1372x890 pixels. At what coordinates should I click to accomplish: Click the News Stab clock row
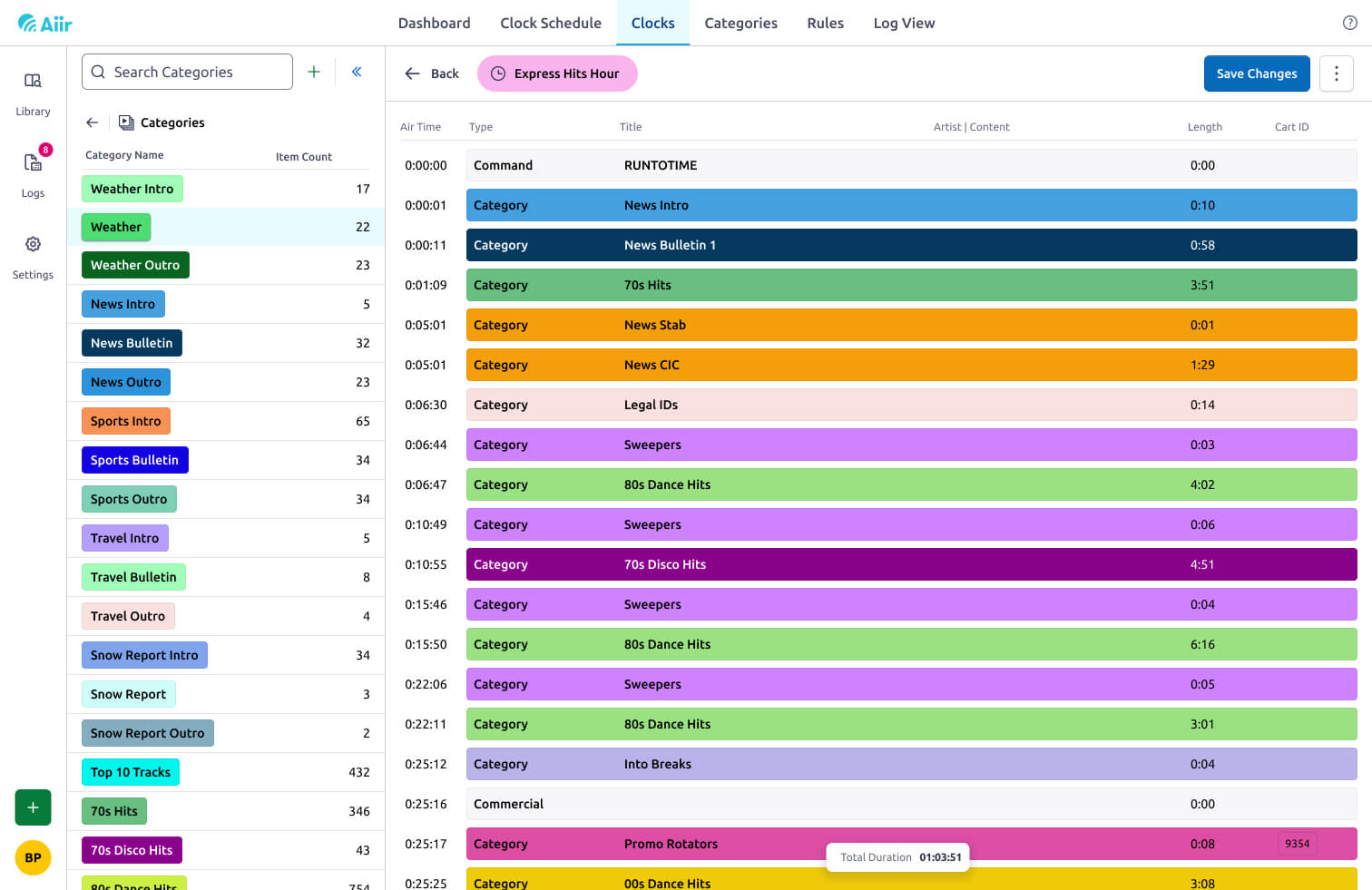[912, 325]
